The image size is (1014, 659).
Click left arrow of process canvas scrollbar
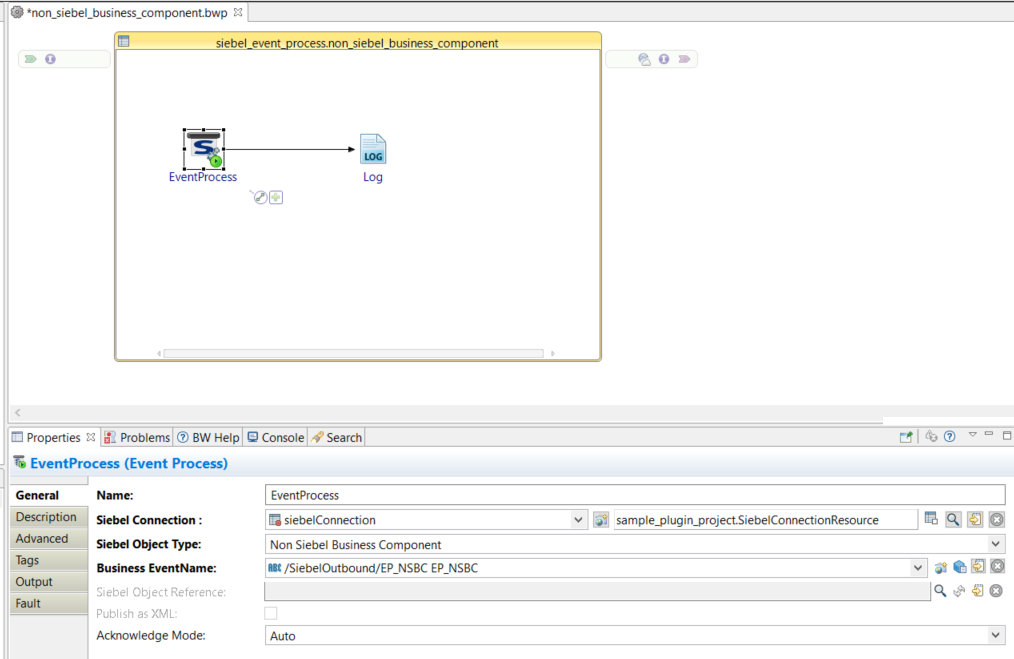[159, 353]
